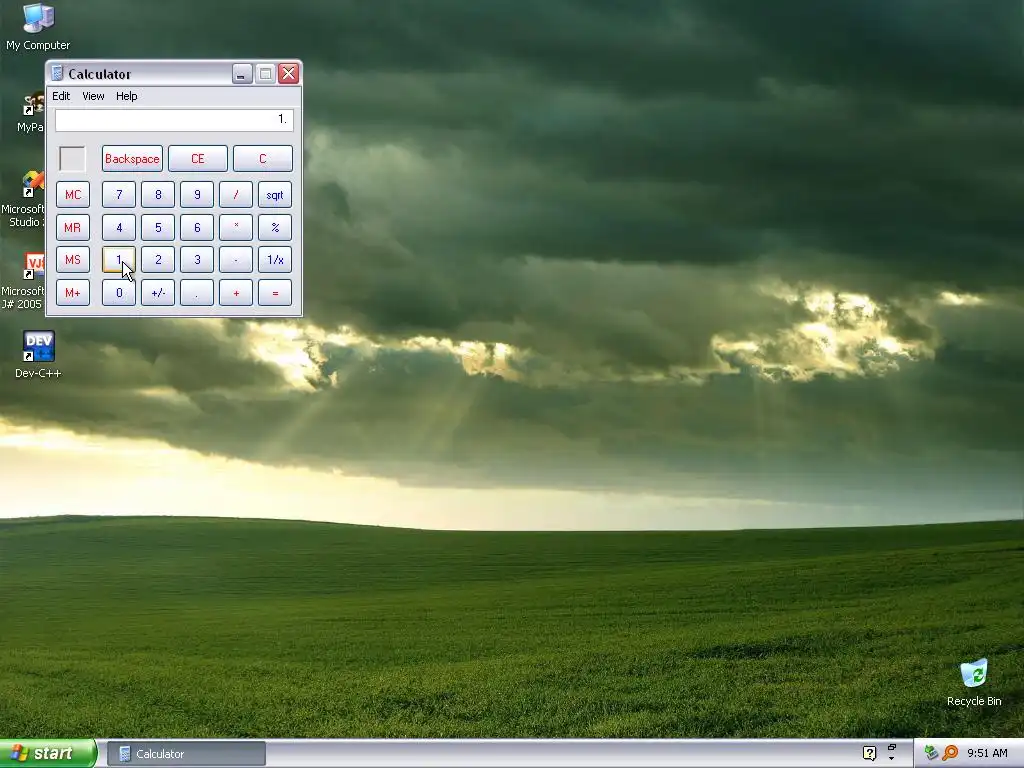Viewport: 1024px width, 768px height.
Task: Click the Calculator title bar icon
Action: point(57,73)
